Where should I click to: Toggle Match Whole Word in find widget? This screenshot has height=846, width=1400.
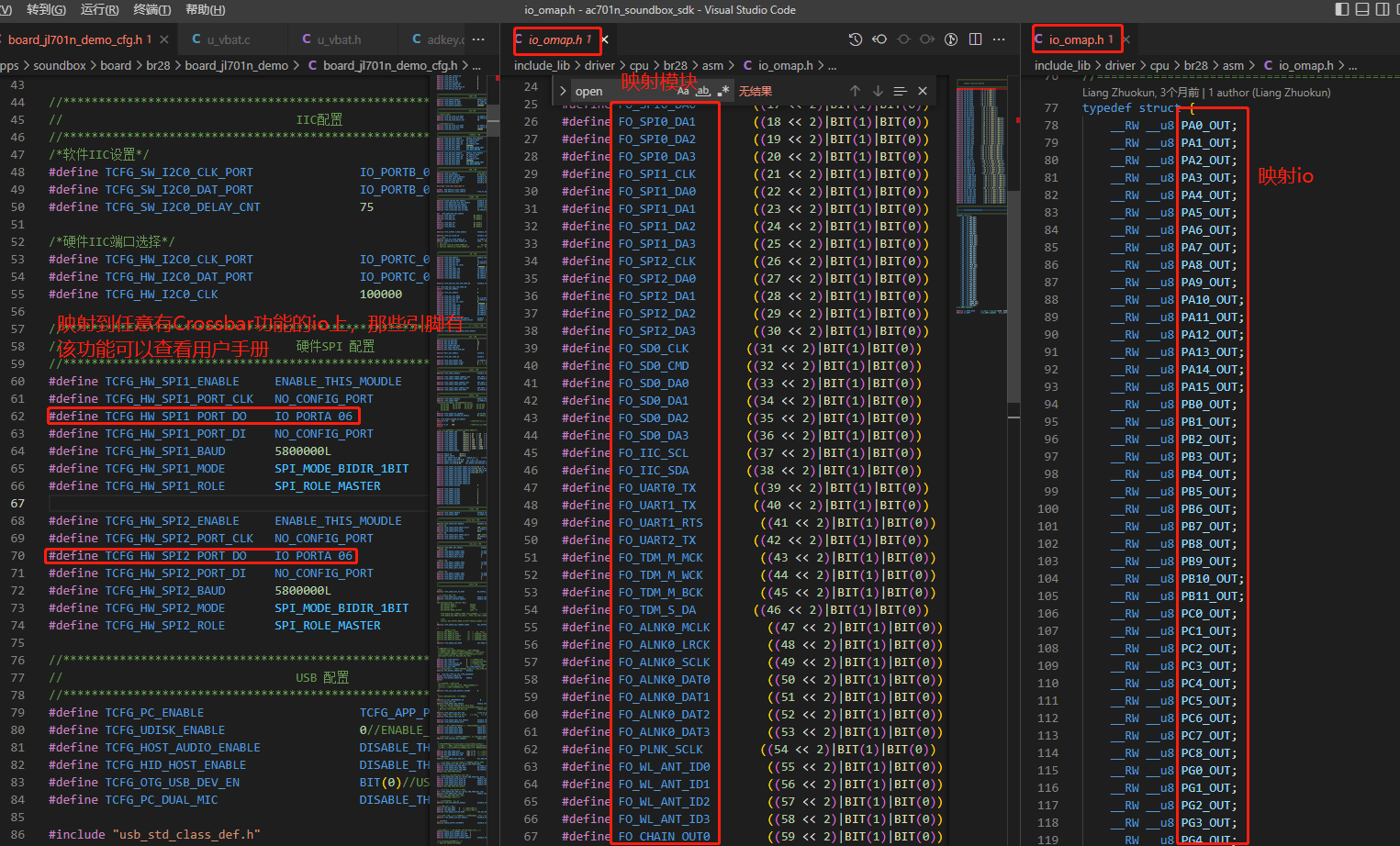[x=703, y=91]
